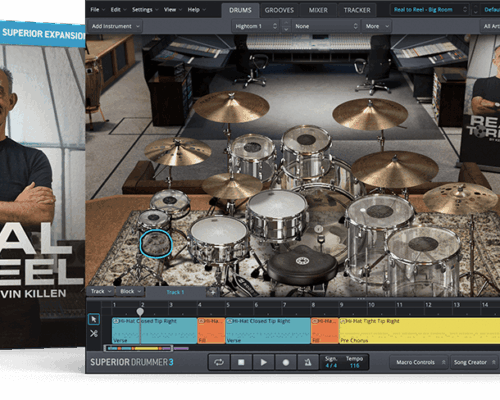The height and width of the screenshot is (400, 500).
Task: Click the panel resize handle above timeline
Action: click(361, 298)
